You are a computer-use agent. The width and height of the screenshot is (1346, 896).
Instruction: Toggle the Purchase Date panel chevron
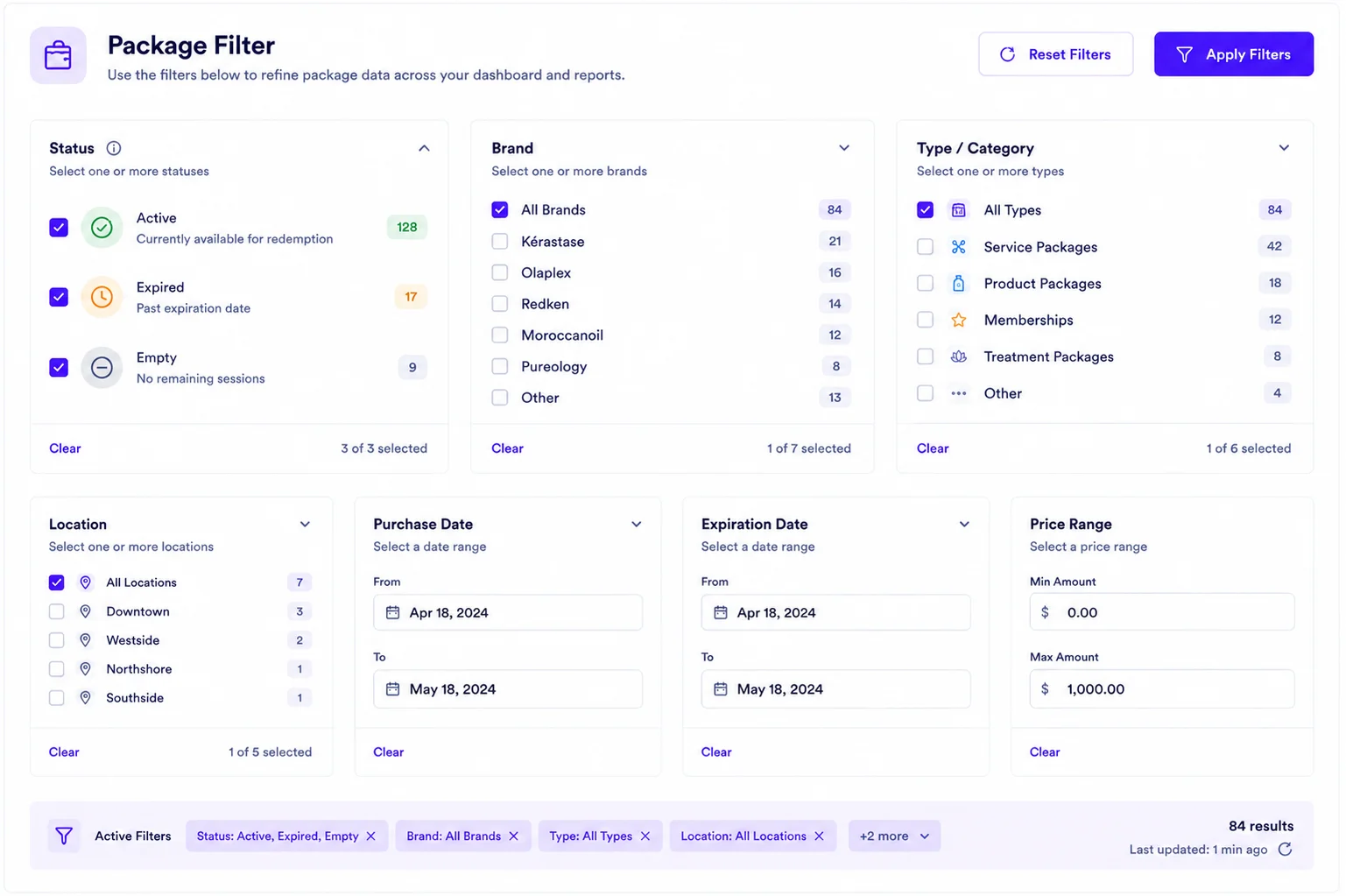[637, 525]
